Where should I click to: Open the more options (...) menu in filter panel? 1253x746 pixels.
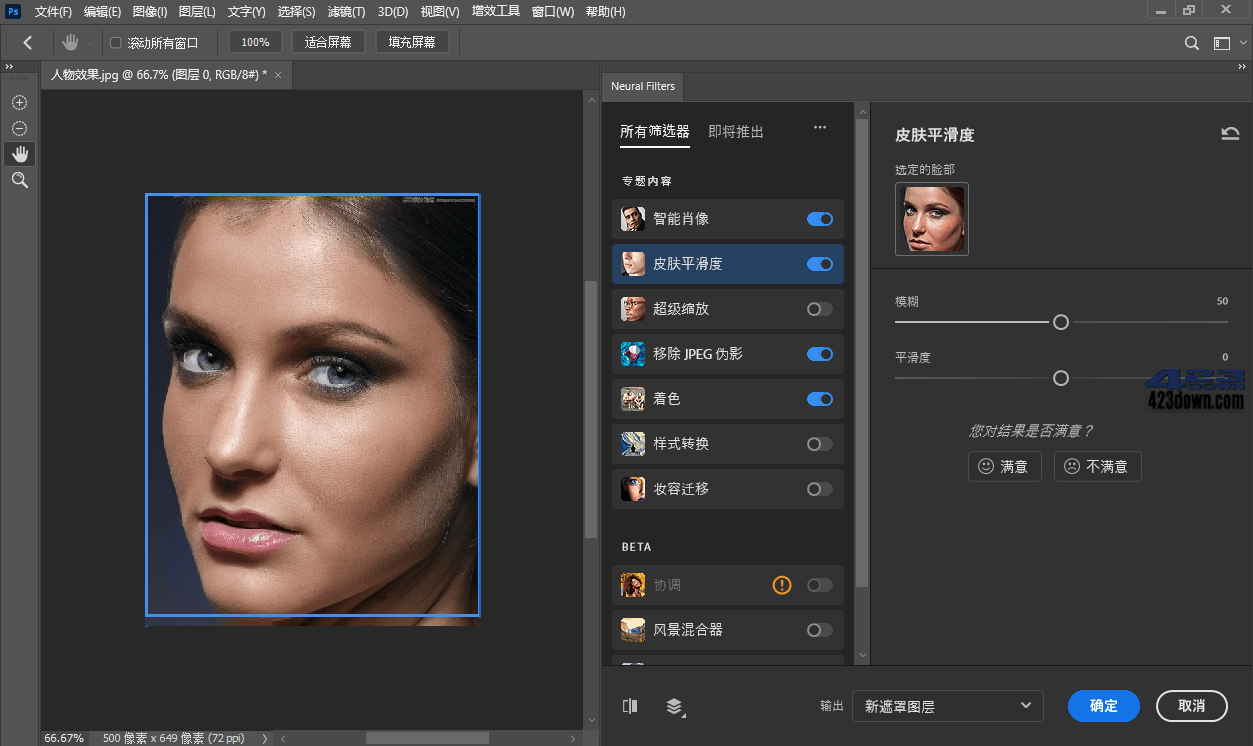click(x=820, y=127)
